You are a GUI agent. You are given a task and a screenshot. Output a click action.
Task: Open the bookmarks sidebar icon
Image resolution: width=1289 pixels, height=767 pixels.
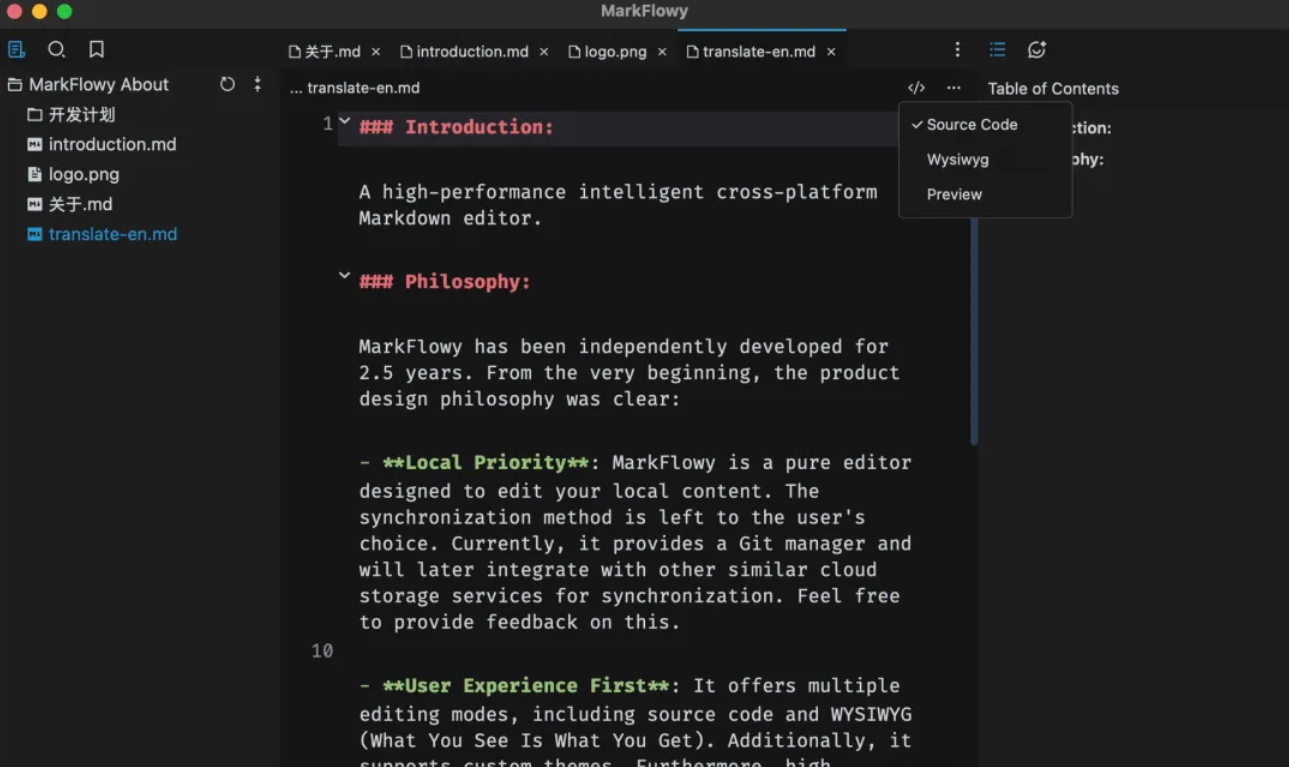coord(96,49)
